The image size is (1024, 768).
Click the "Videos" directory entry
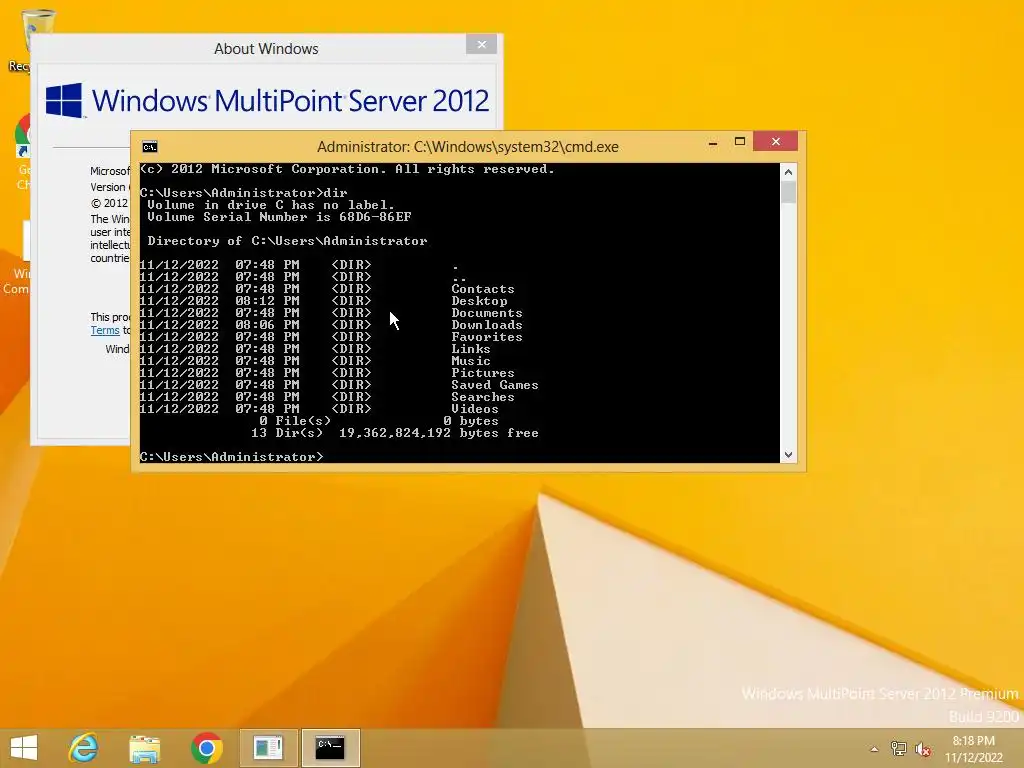pos(475,409)
